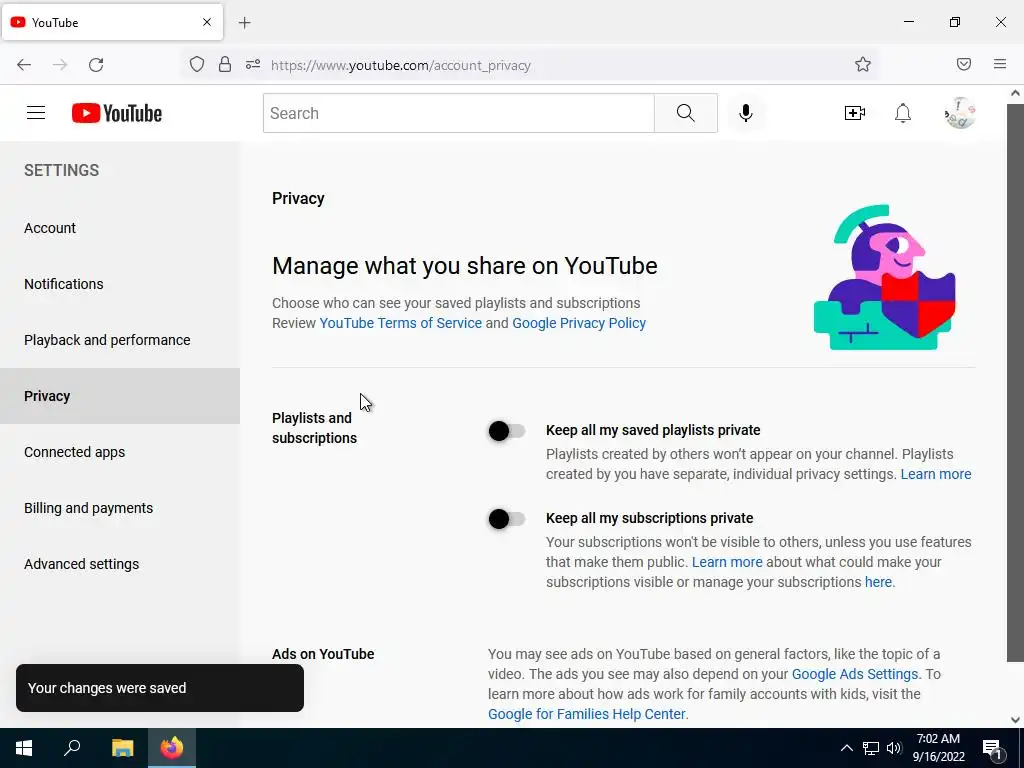This screenshot has width=1024, height=768.
Task: Open Advanced settings in sidebar
Action: click(120, 564)
